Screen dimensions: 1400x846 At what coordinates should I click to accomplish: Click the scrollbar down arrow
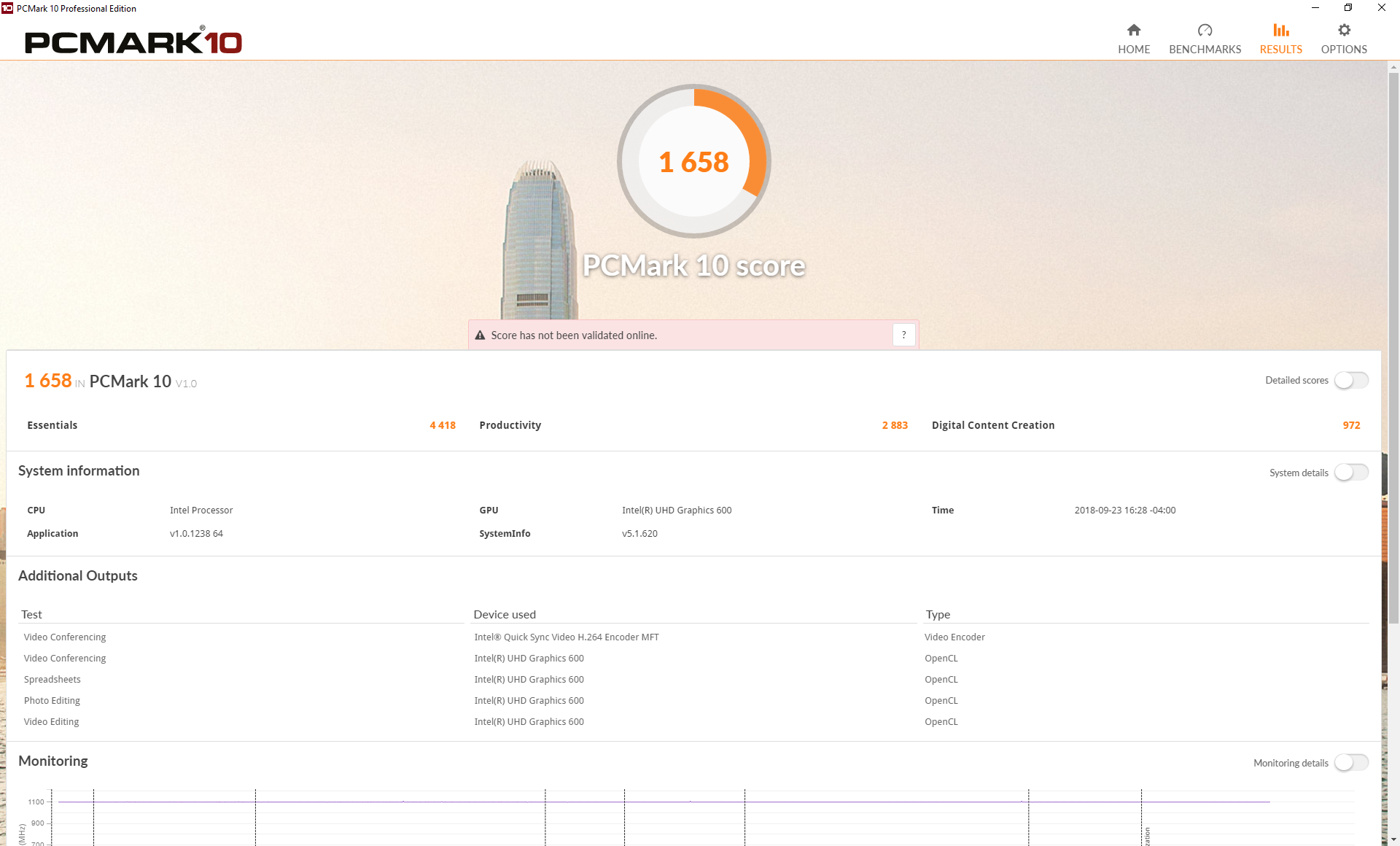pyautogui.click(x=1393, y=839)
